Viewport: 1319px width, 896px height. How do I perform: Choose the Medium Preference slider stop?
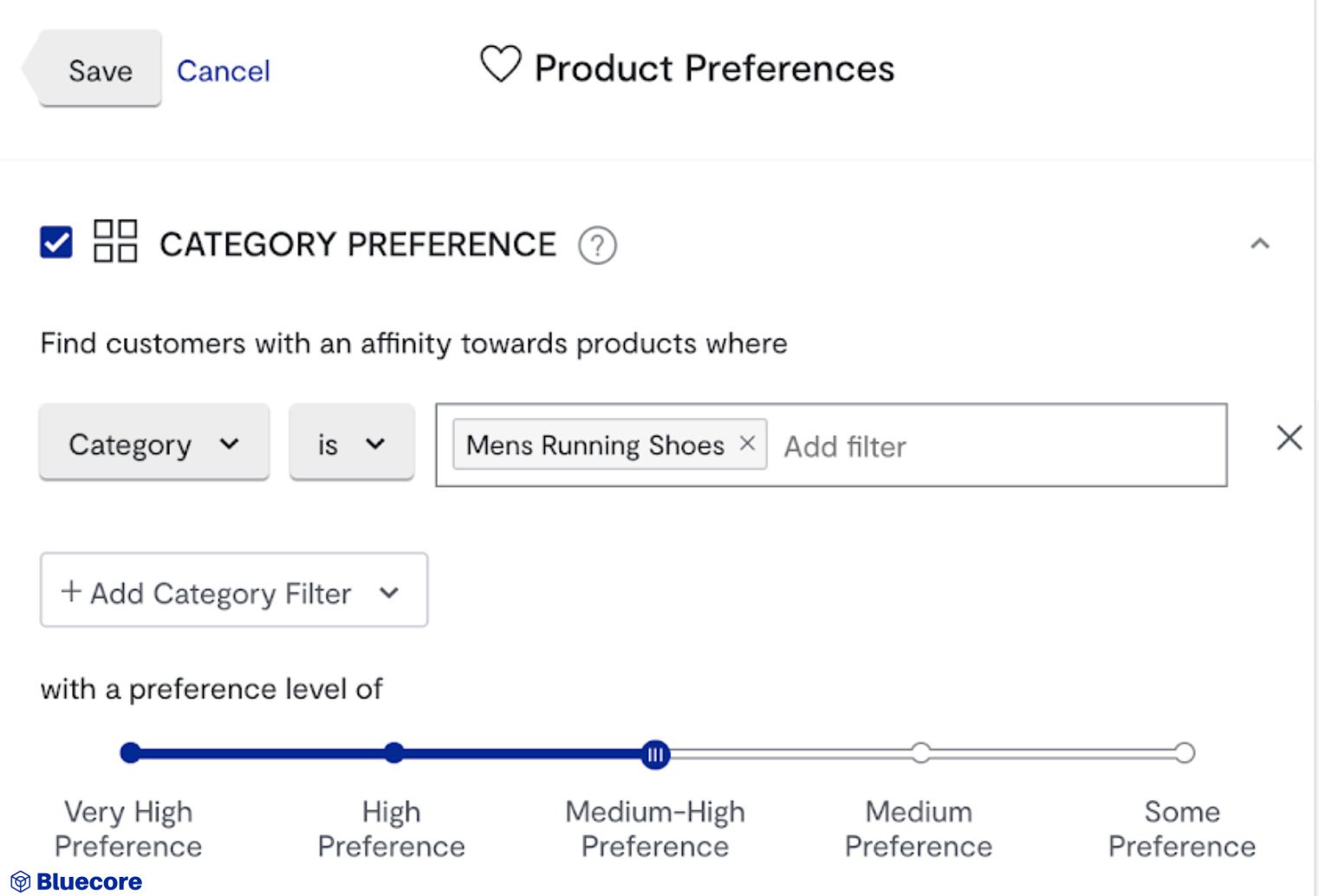click(x=920, y=753)
